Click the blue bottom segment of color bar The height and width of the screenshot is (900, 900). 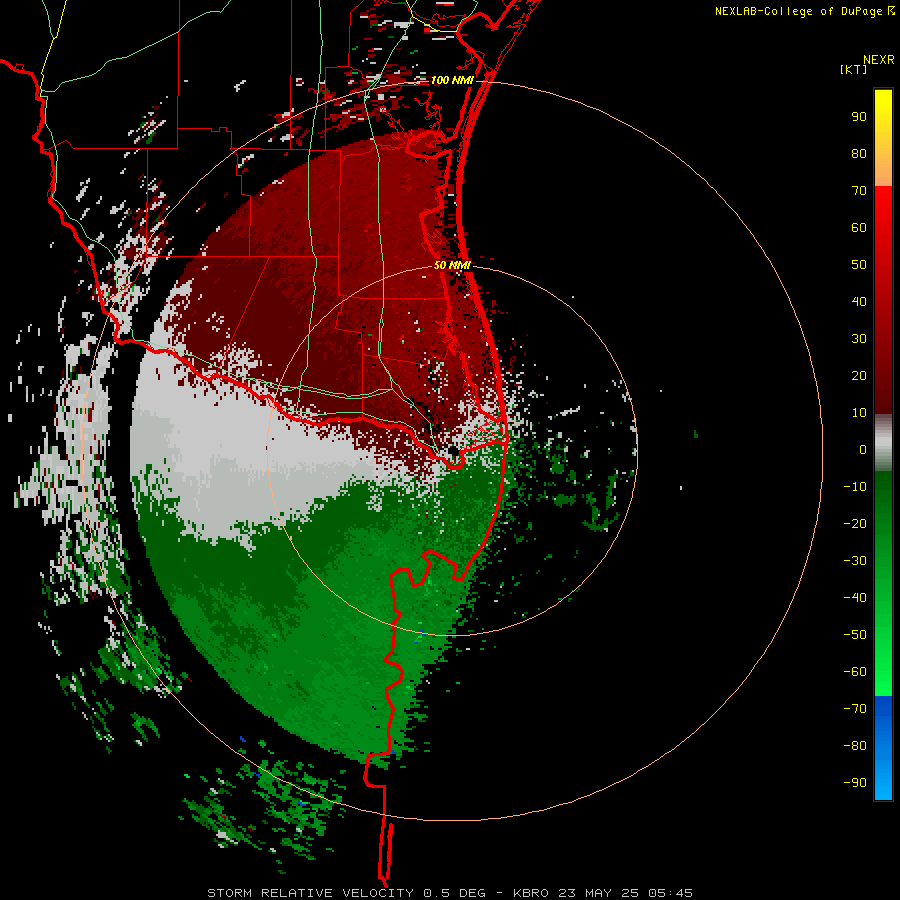coord(883,748)
